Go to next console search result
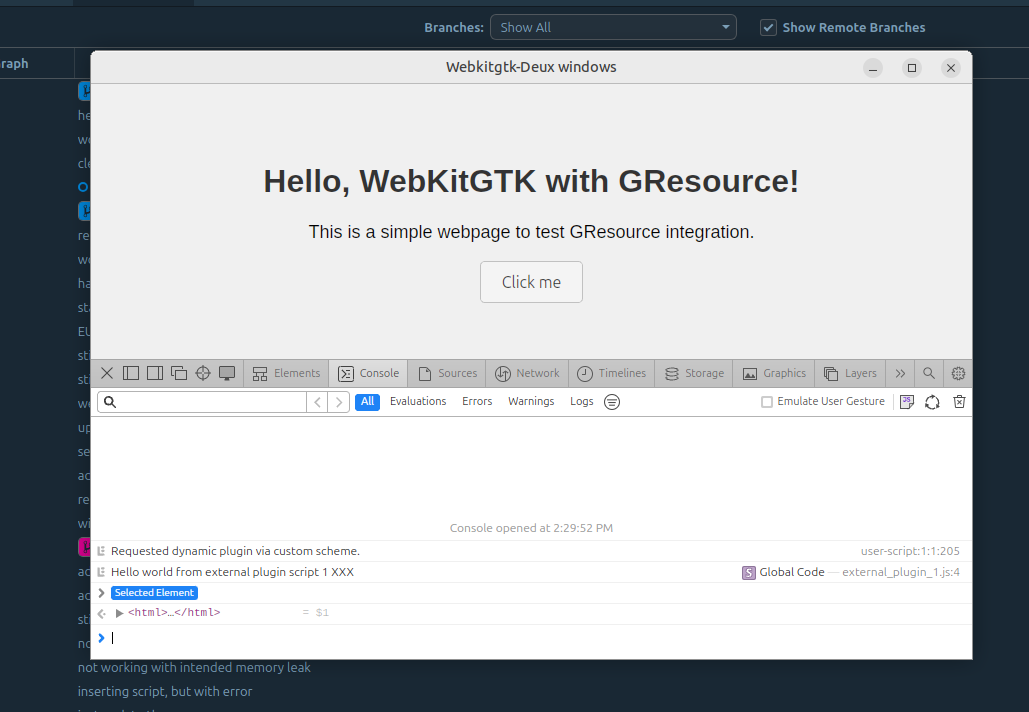The image size is (1029, 712). click(339, 402)
